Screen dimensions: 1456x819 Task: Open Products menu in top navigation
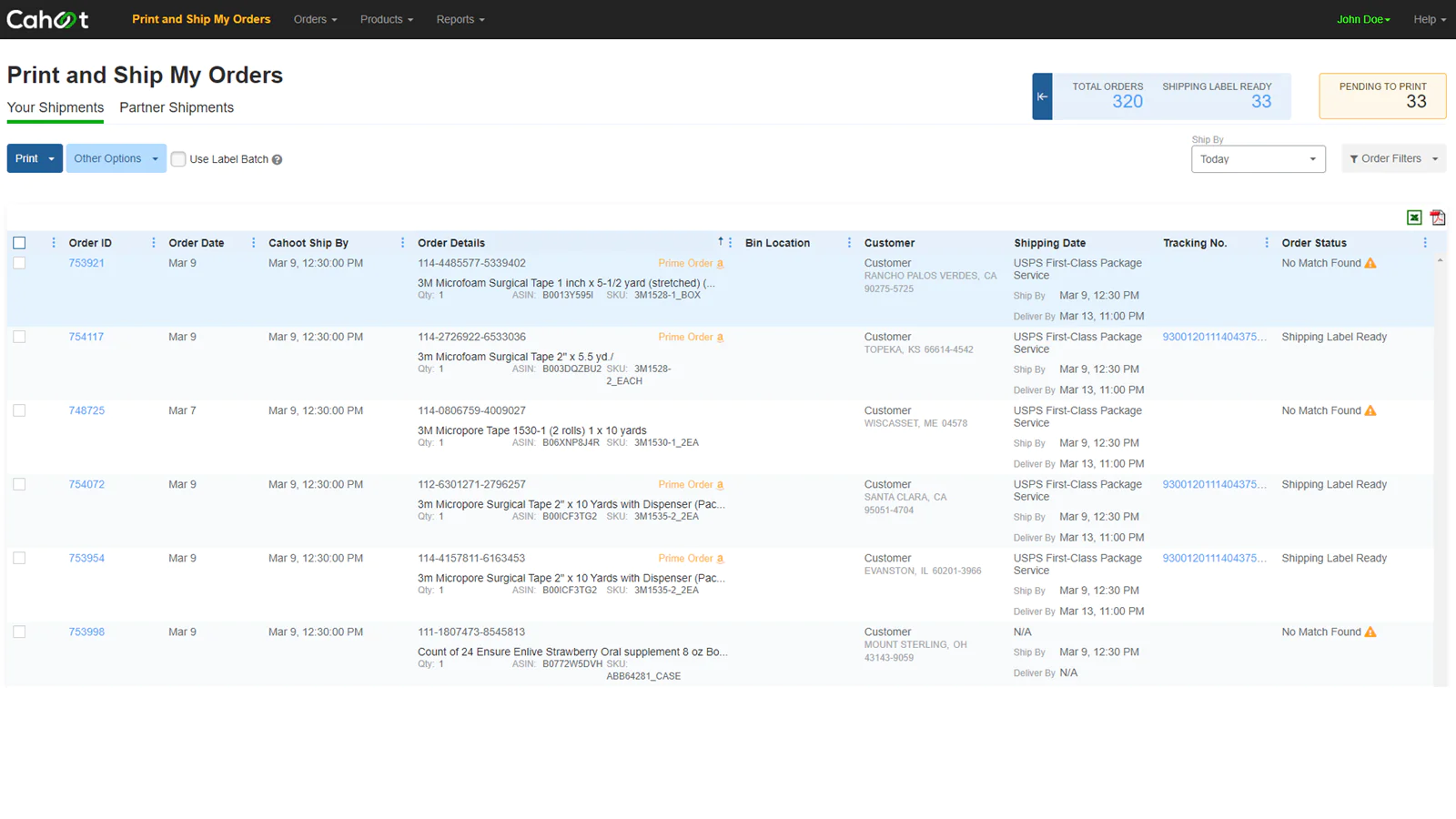click(x=387, y=19)
